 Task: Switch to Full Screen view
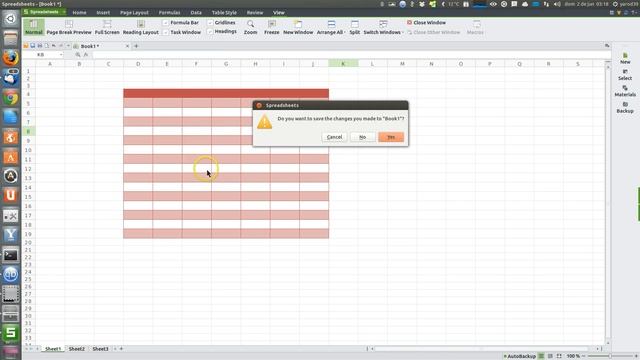[107, 27]
